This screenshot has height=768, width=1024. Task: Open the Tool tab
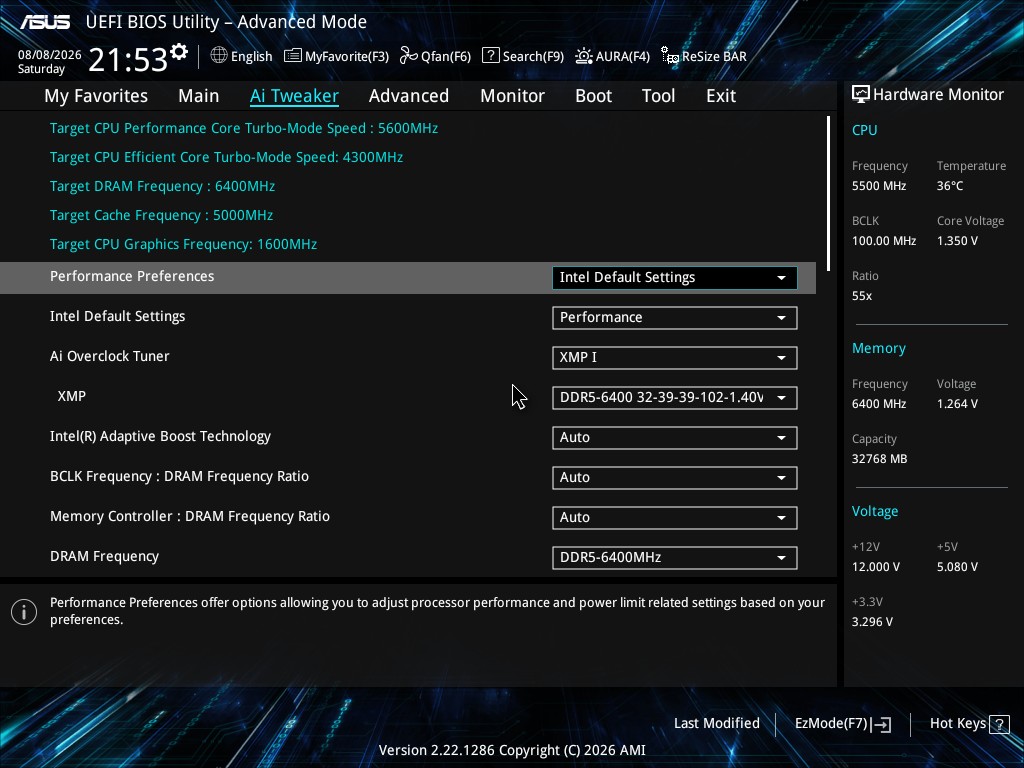point(658,96)
